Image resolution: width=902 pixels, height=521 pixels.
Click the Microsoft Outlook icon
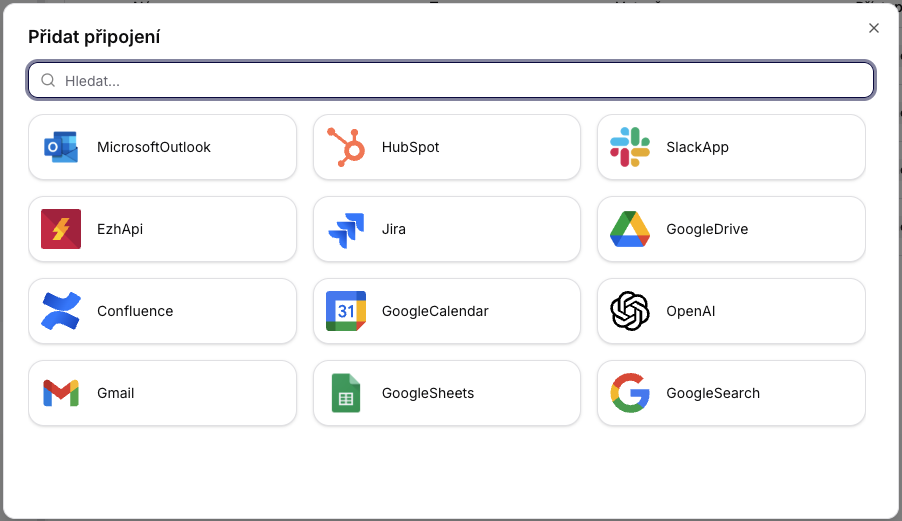(61, 147)
